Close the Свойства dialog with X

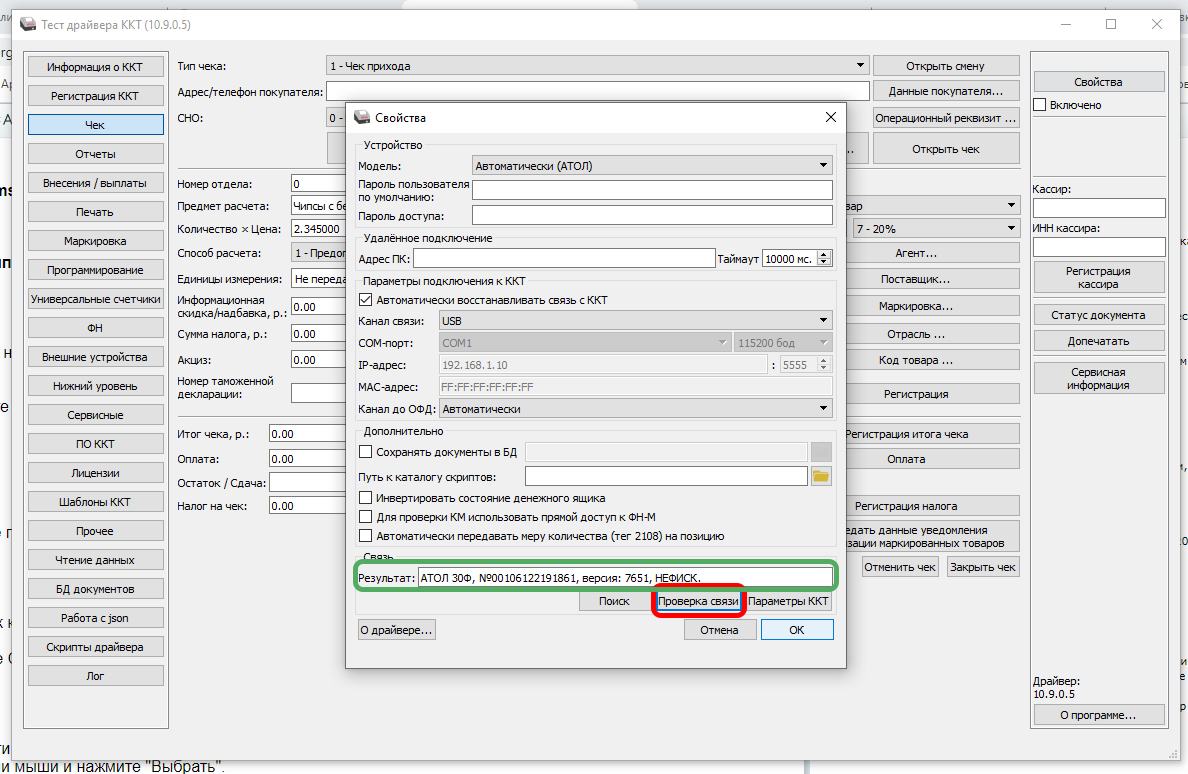[x=829, y=117]
